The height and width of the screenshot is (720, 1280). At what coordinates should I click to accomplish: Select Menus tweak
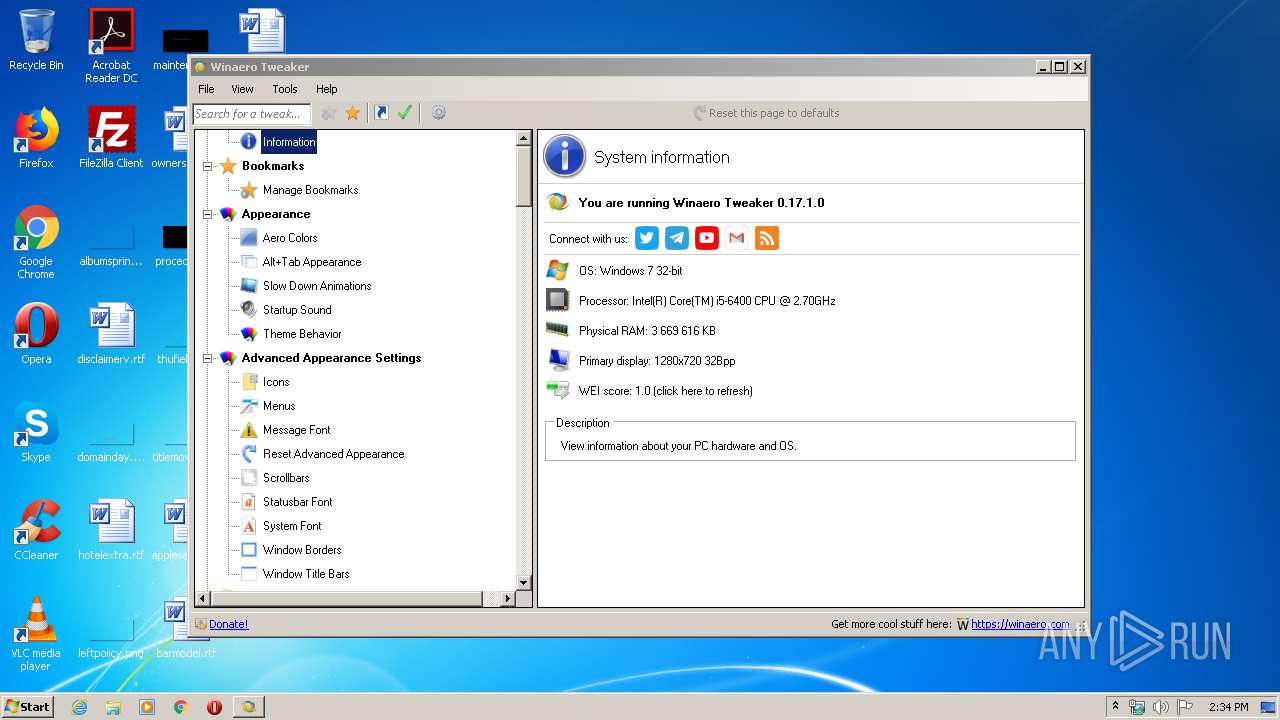[279, 406]
